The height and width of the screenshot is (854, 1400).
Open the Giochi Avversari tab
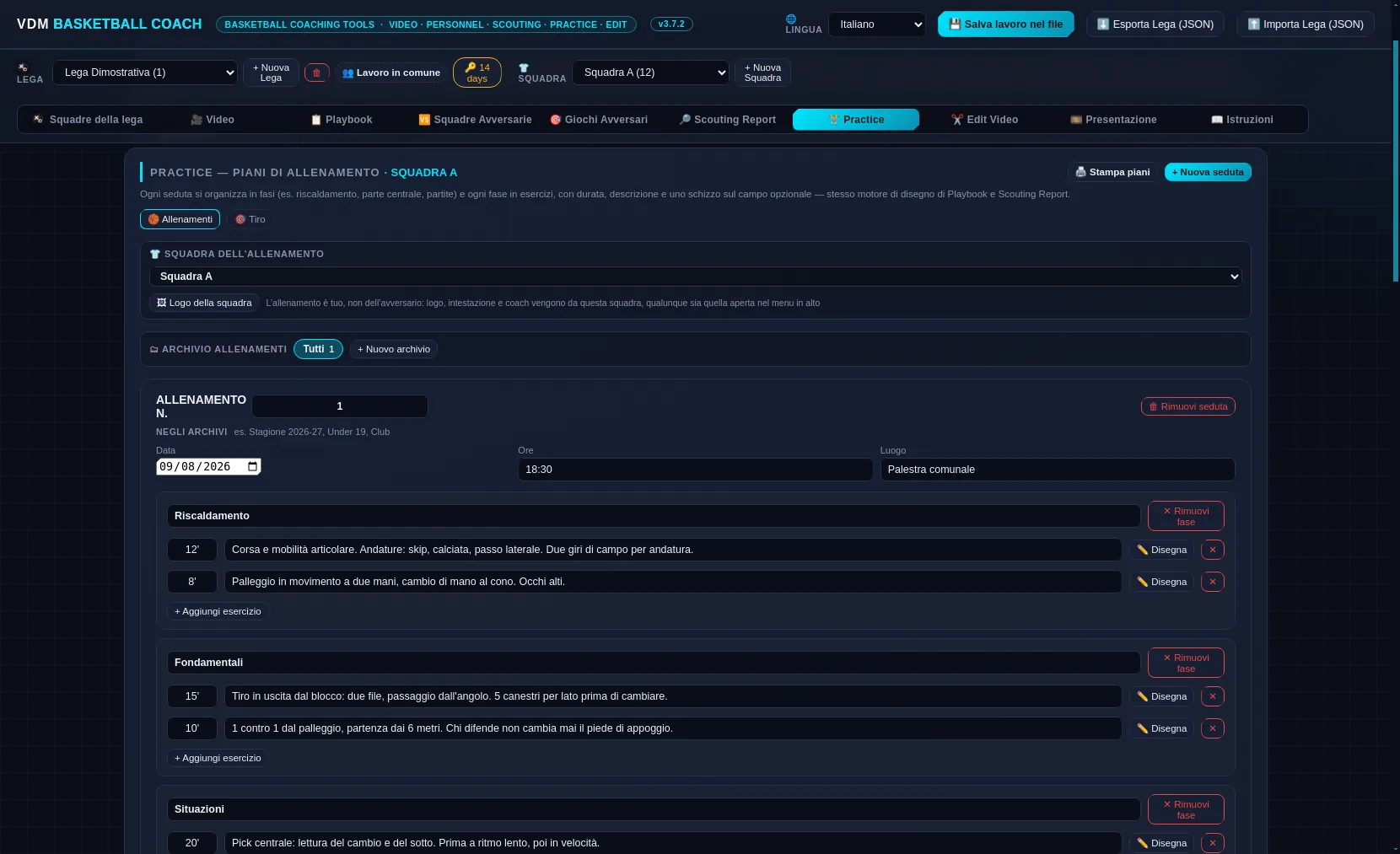599,120
